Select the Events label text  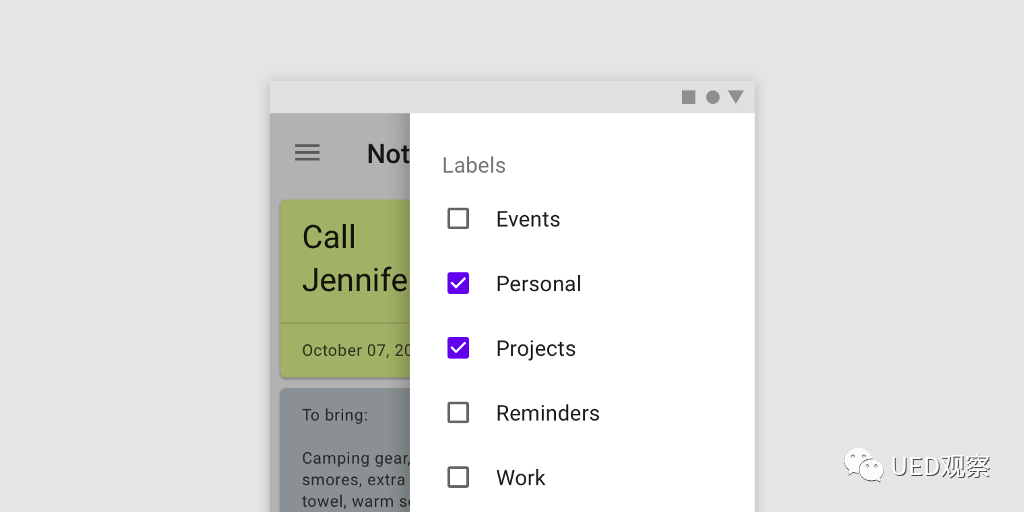(x=528, y=219)
